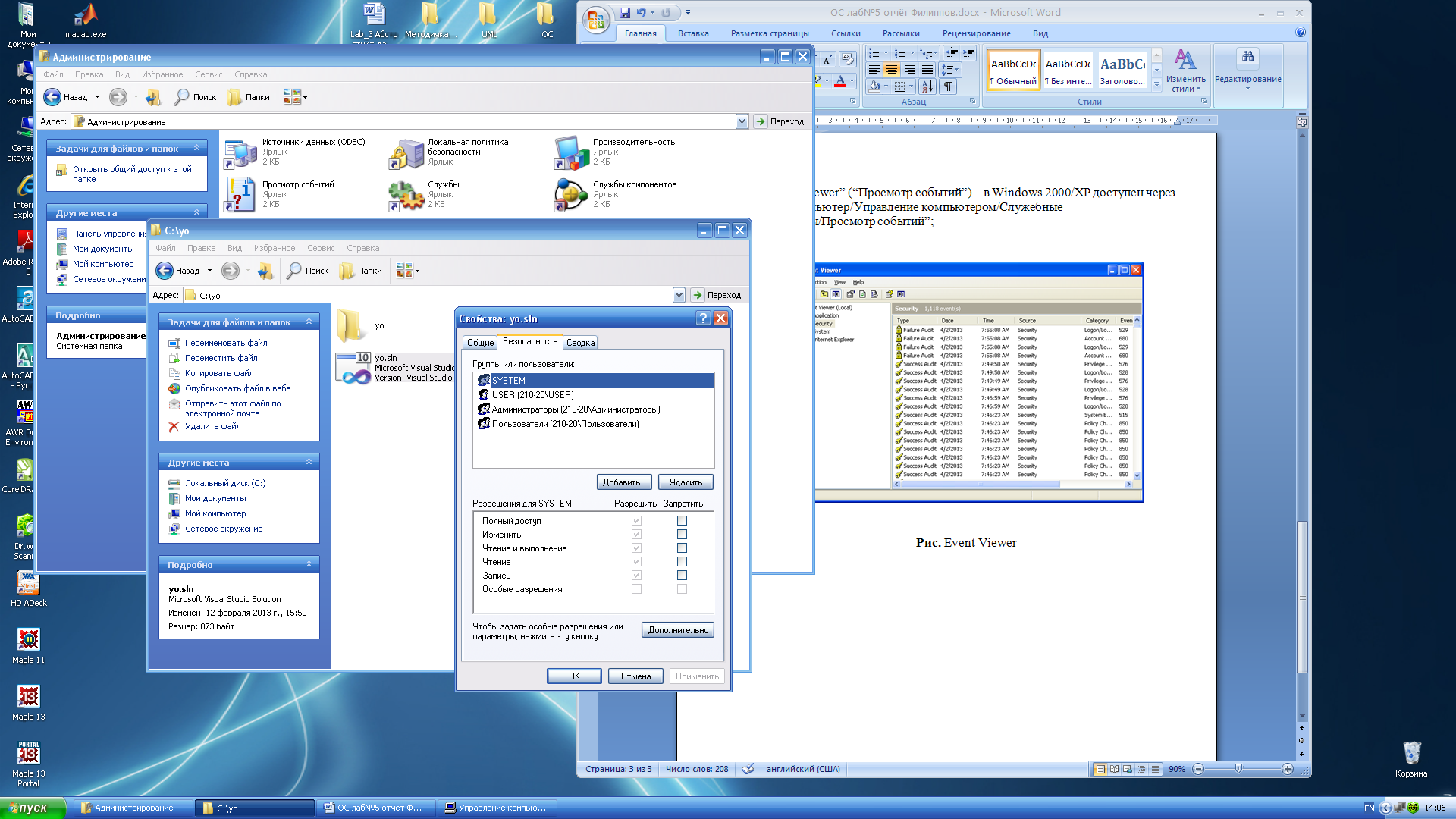Open Просмотр событий shortcut
Image resolution: width=1456 pixels, height=819 pixels.
(279, 194)
